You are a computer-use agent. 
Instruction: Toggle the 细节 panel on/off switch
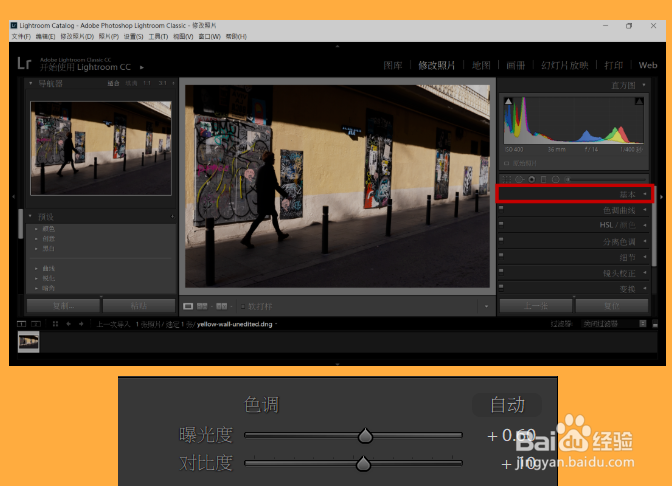[501, 255]
